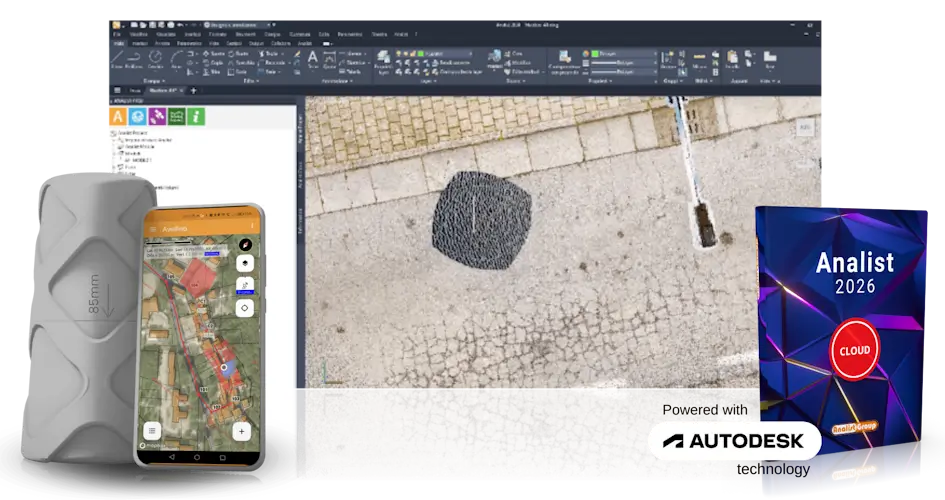945x500 pixels.
Task: Click the blue globe panel icon
Action: [x=137, y=116]
